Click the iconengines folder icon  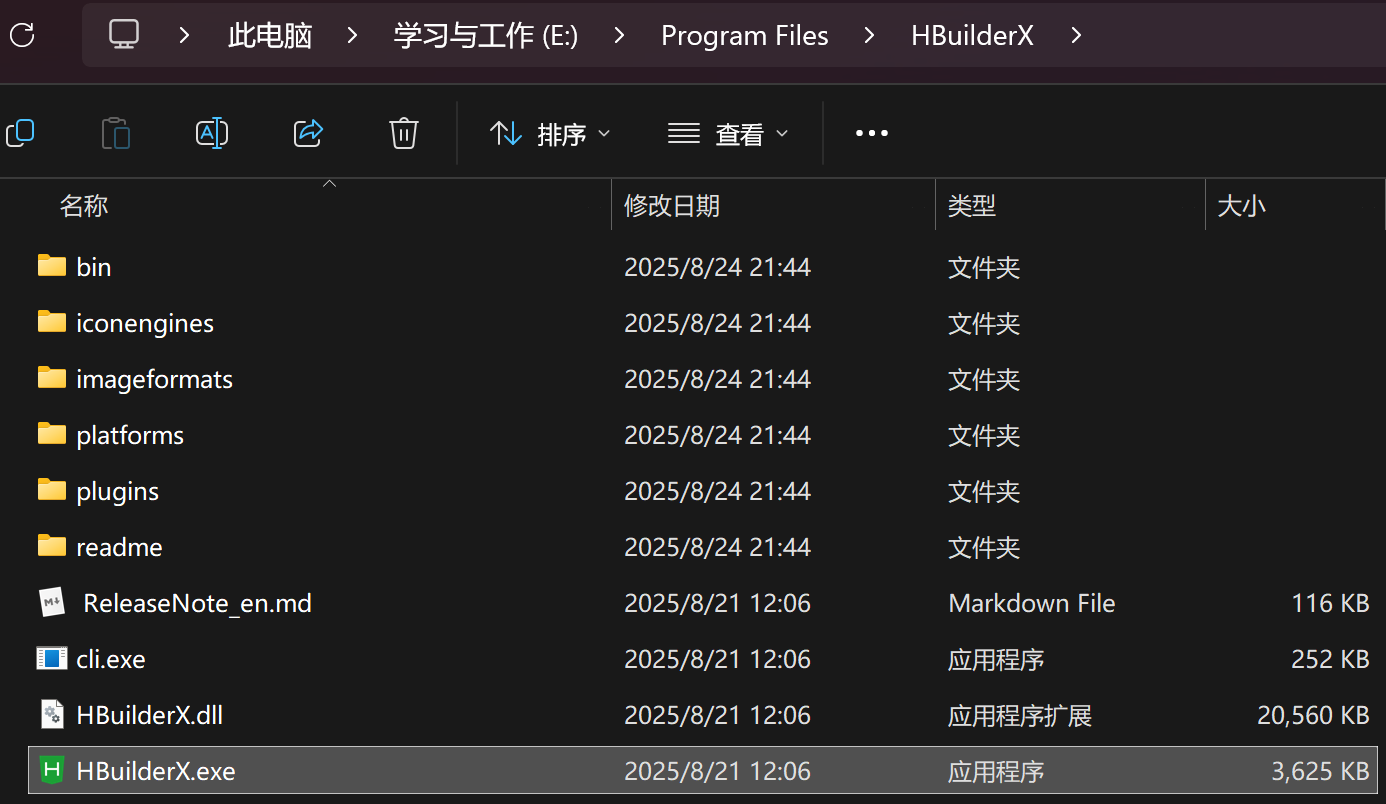point(52,322)
